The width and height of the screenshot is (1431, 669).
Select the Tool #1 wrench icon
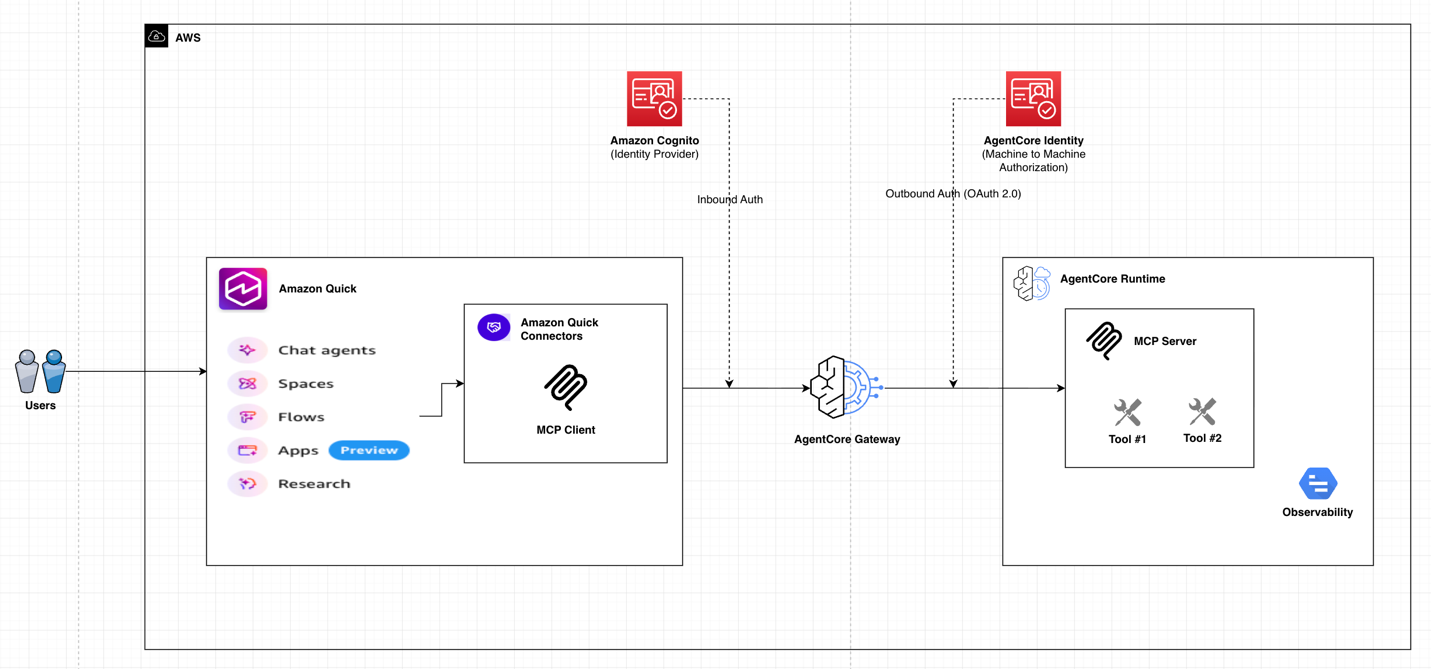tap(1128, 413)
